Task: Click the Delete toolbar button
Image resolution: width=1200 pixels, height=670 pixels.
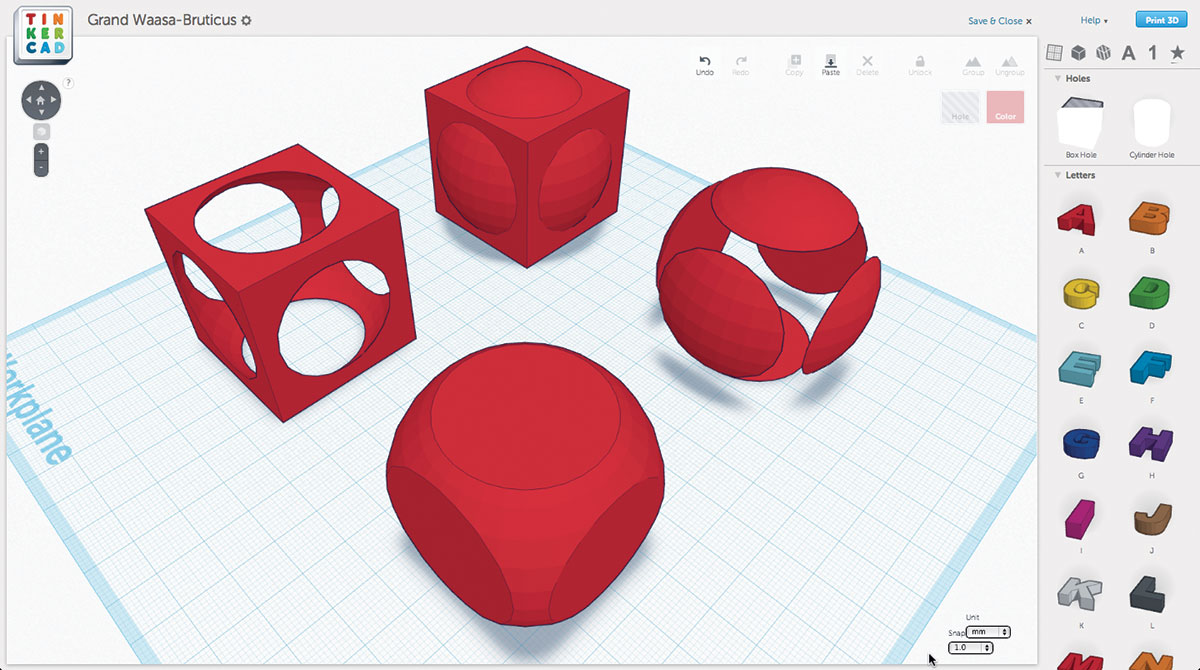Action: tap(867, 65)
